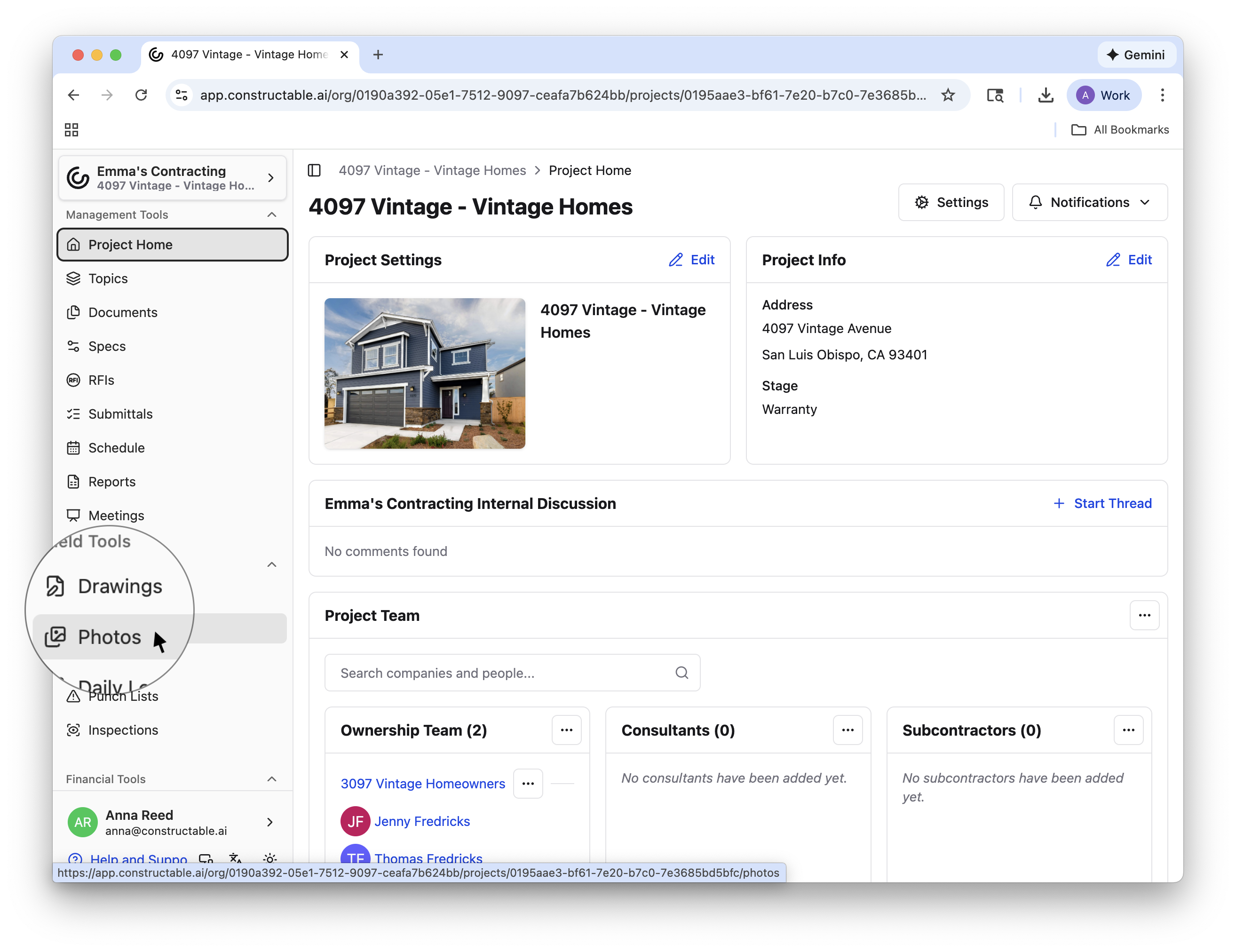Click the "Warranty" stage value
The image size is (1236, 952).
[790, 409]
